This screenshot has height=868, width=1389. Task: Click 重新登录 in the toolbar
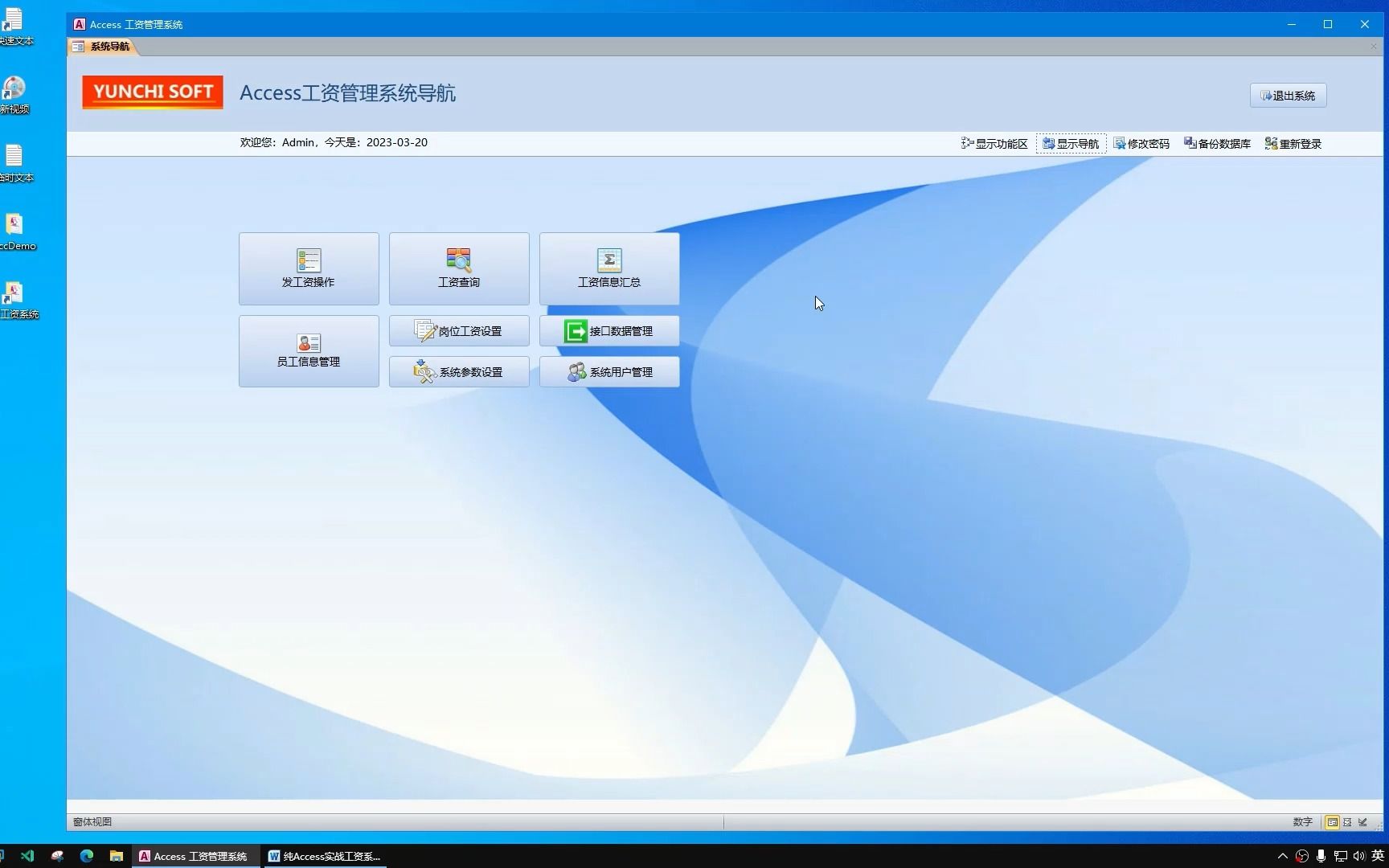(x=1292, y=143)
